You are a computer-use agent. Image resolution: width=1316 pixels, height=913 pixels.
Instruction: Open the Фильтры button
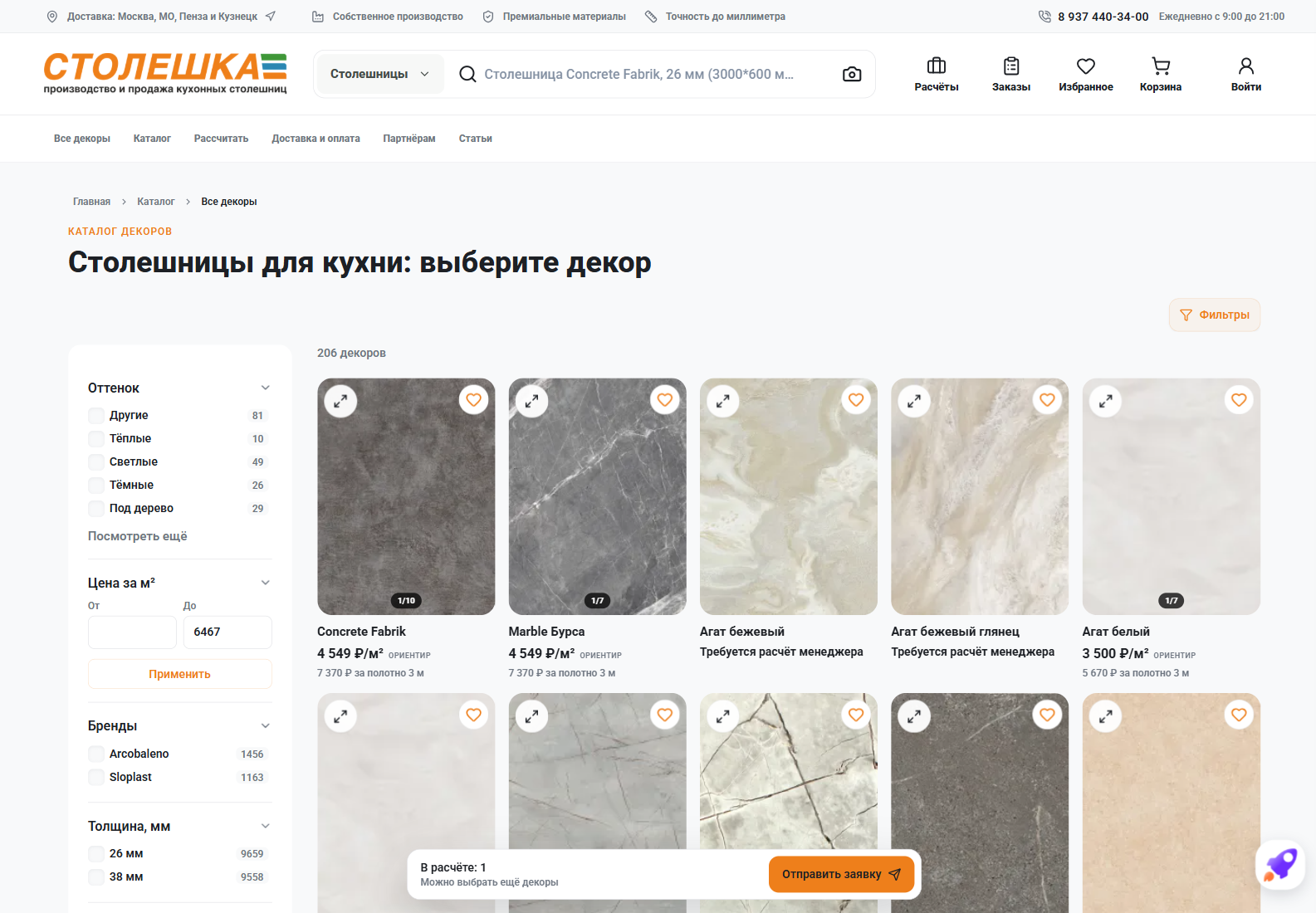[x=1214, y=315]
